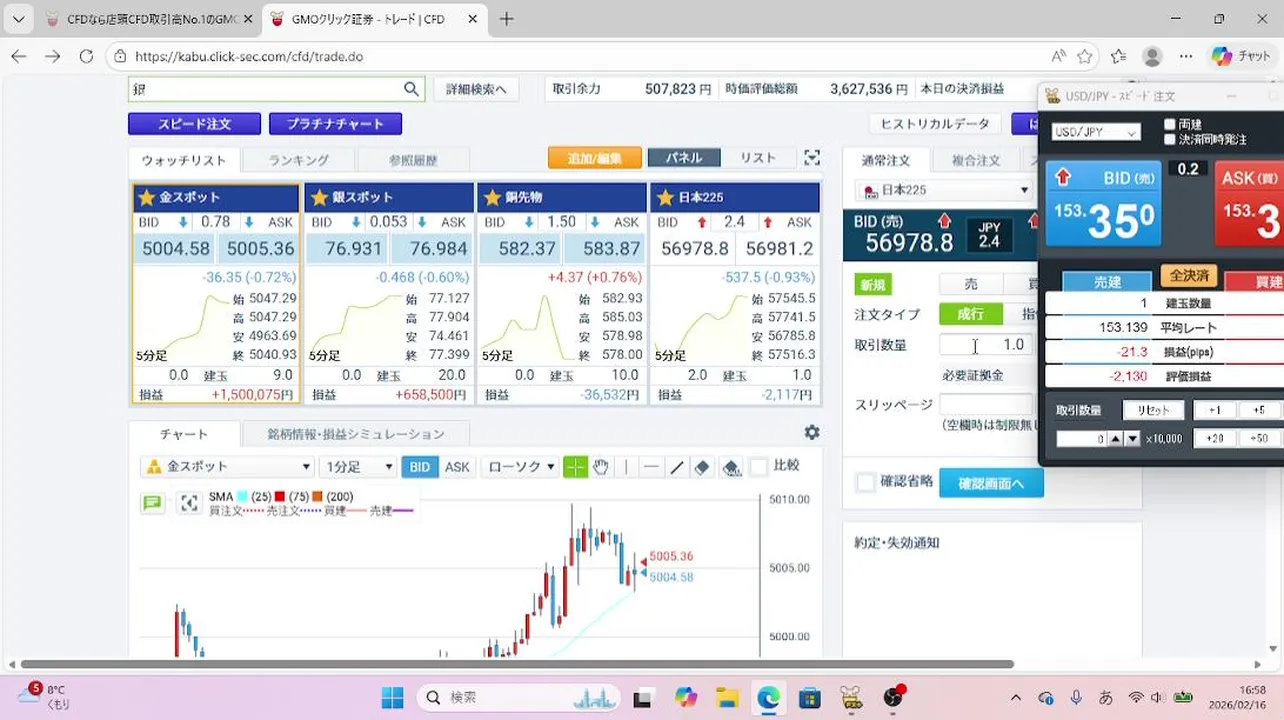The height and width of the screenshot is (720, 1284).
Task: Click the gold spot star favorite icon
Action: pos(147,197)
